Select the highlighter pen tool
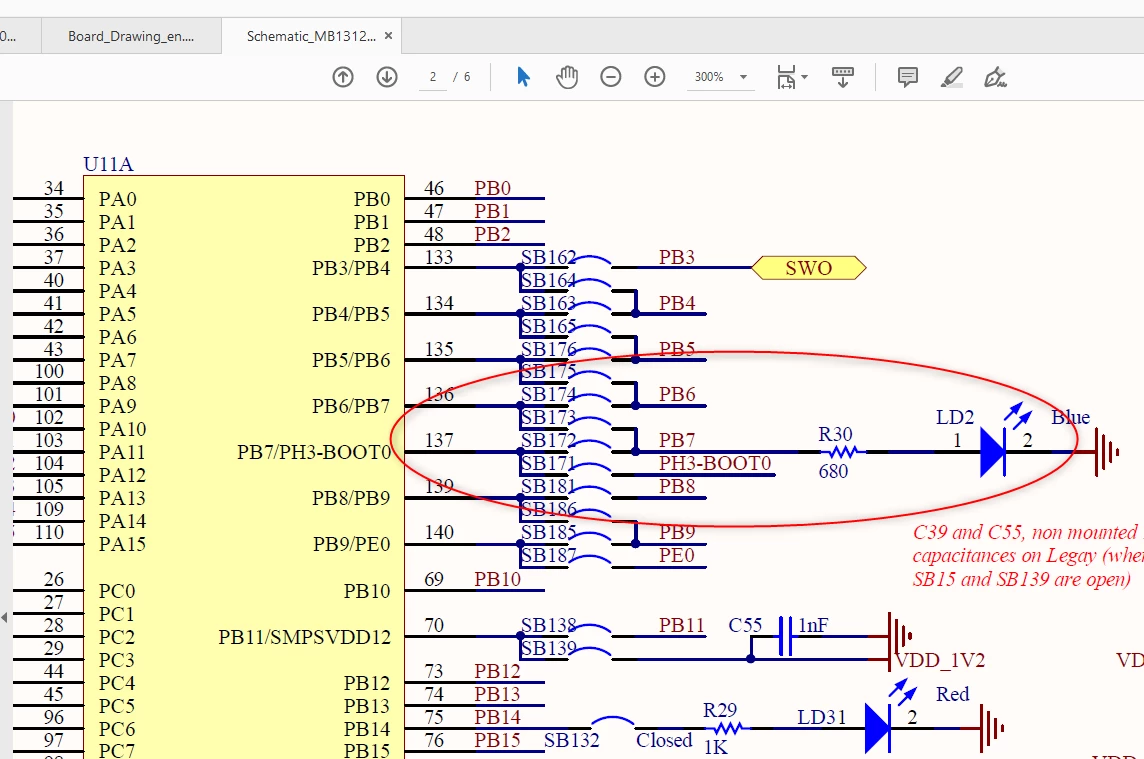Image resolution: width=1144 pixels, height=759 pixels. point(951,77)
